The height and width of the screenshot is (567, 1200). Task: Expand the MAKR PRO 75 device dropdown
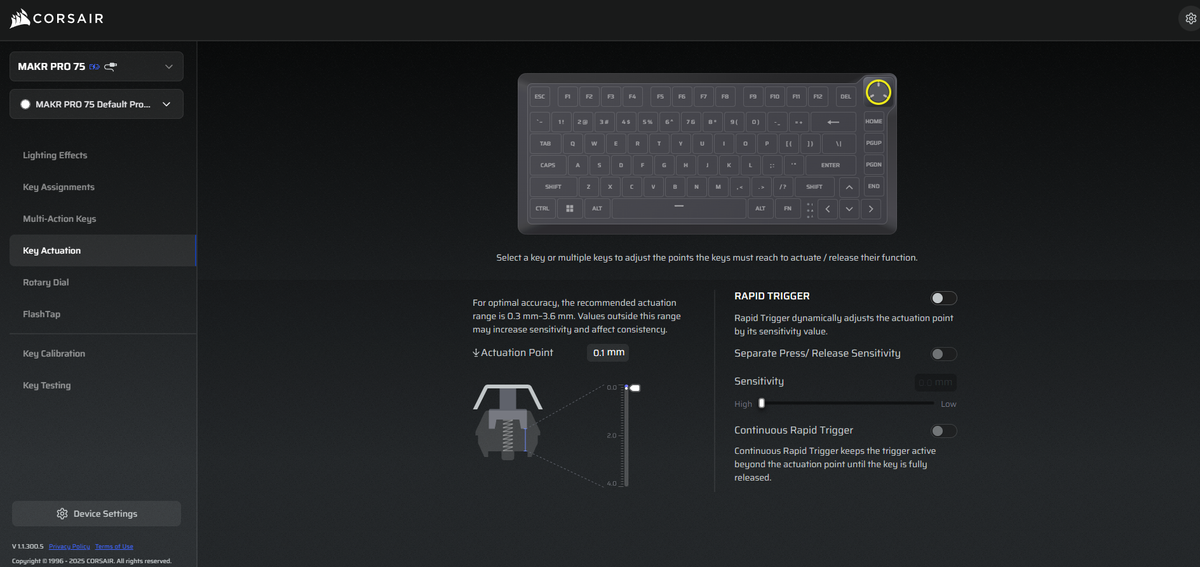(96, 67)
